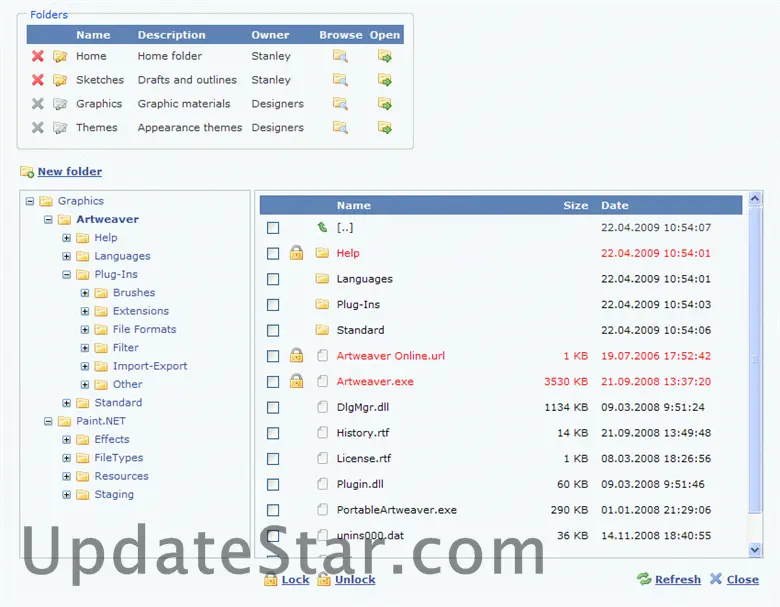Screen dimensions: 780x607
Task: Expand the Languages tree node
Action: tap(67, 256)
